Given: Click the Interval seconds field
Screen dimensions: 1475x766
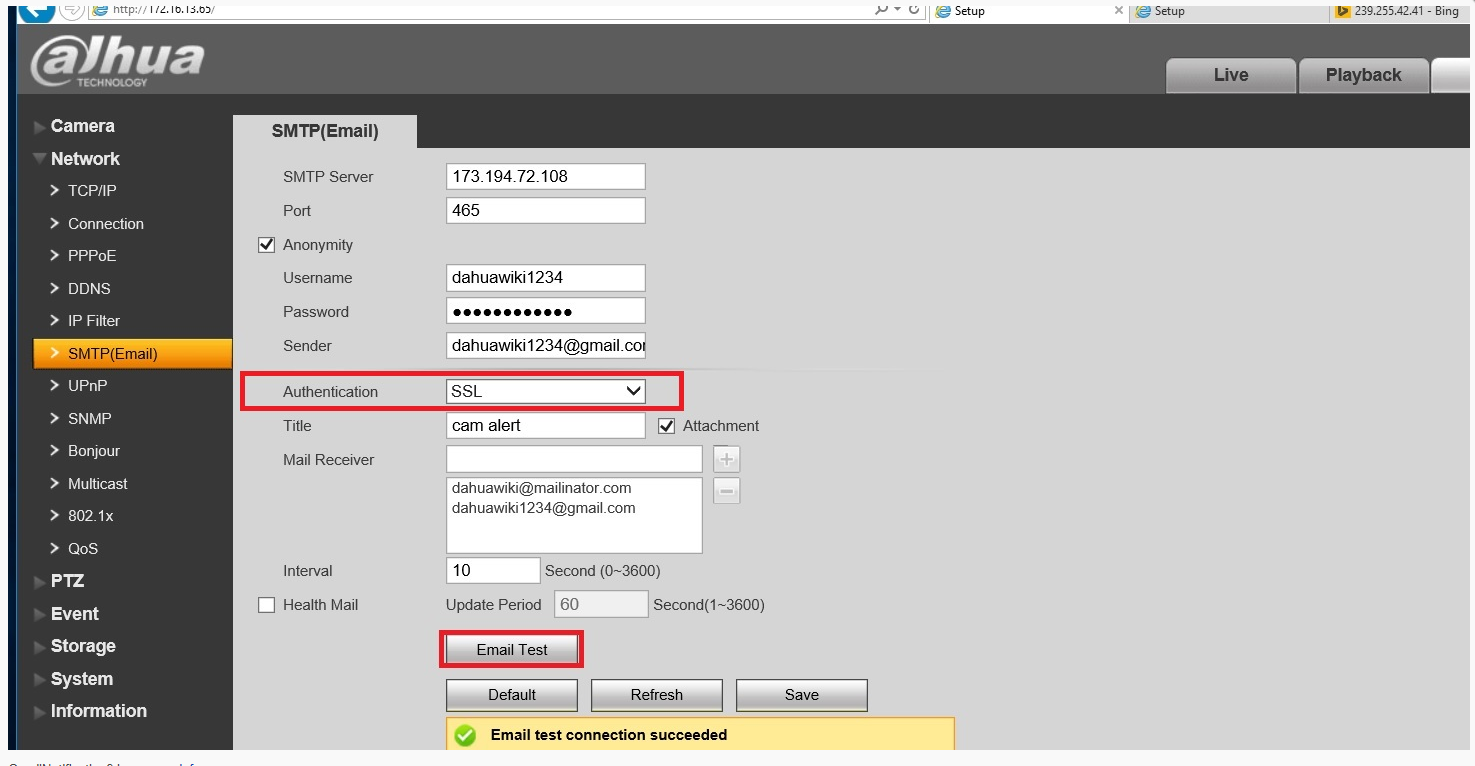Looking at the screenshot, I should [493, 571].
